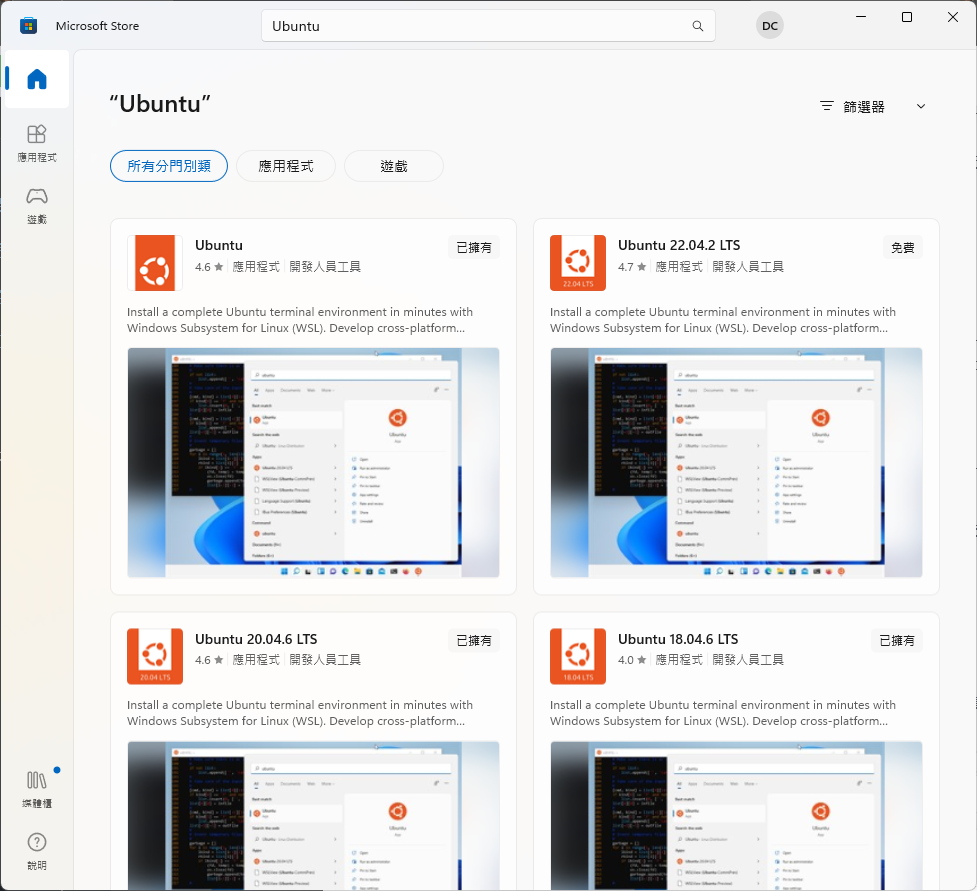
Task: Click the 4.7 rating on Ubuntu 22.04.2 LTS
Action: click(632, 267)
